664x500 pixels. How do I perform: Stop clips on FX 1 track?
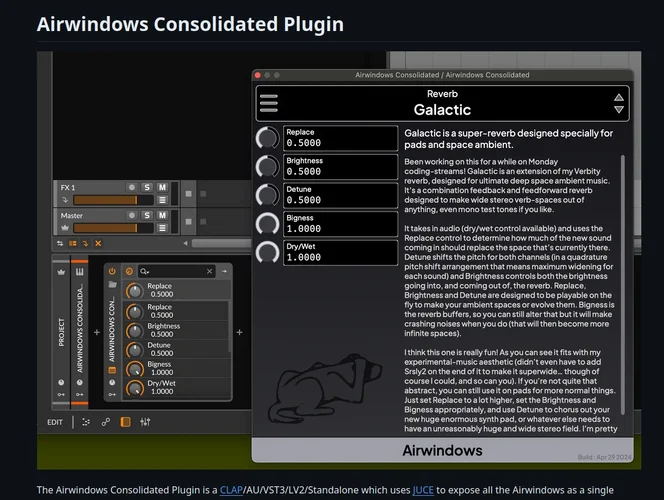[x=189, y=193]
